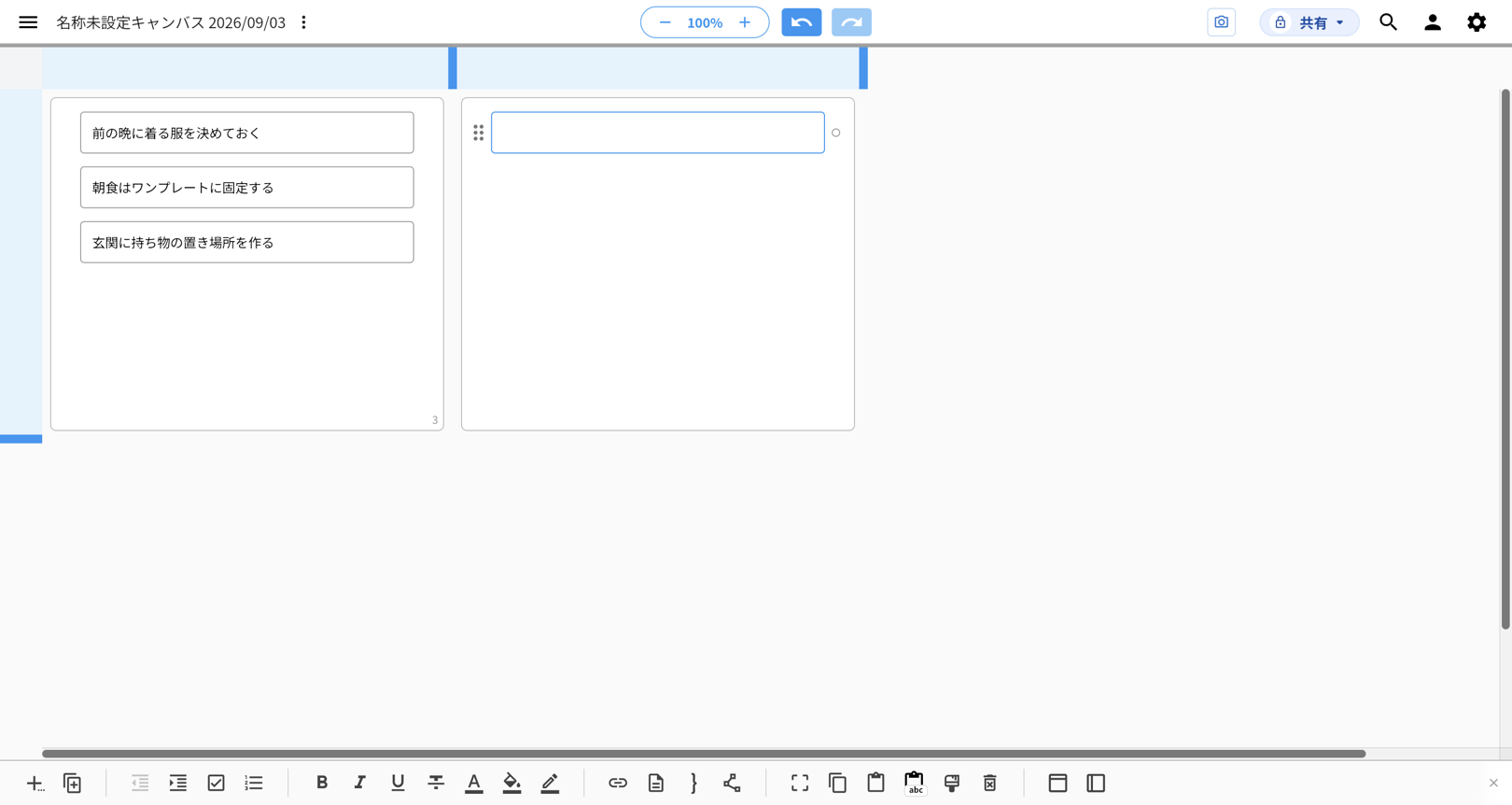The height and width of the screenshot is (805, 1512).
Task: Toggle underline formatting
Action: (398, 784)
